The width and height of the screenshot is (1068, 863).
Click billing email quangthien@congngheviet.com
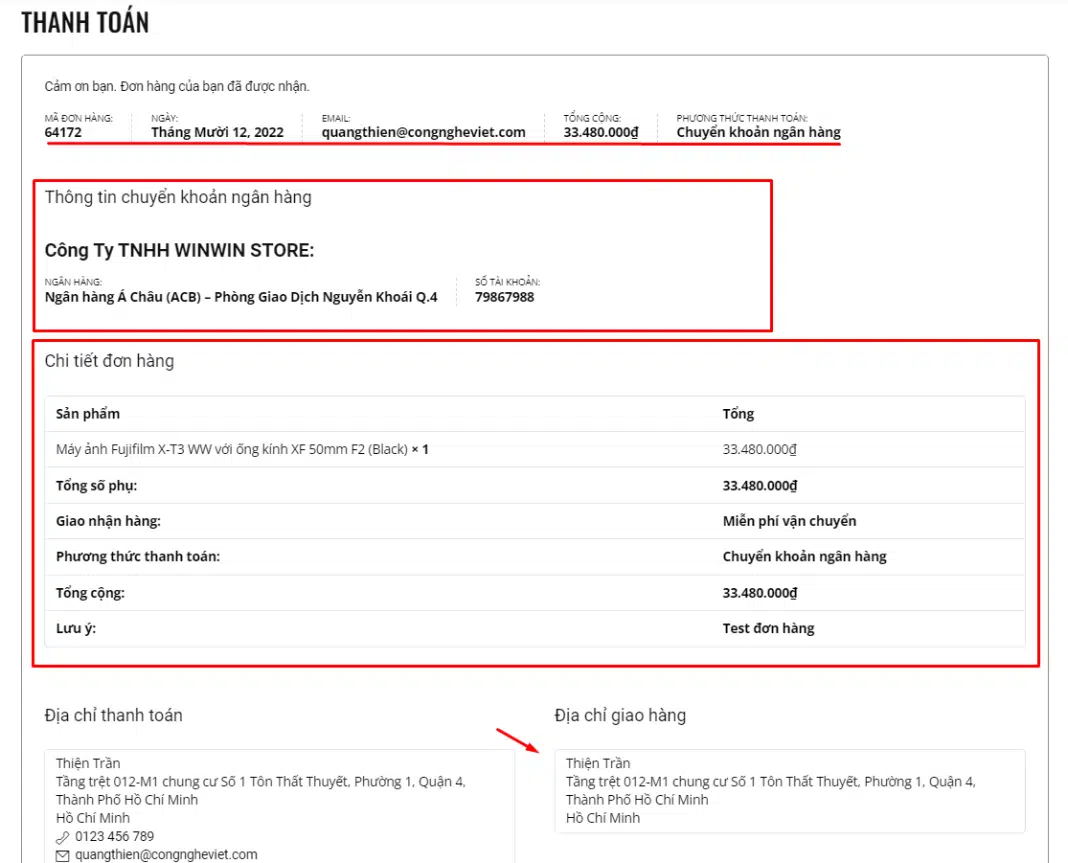coord(166,855)
